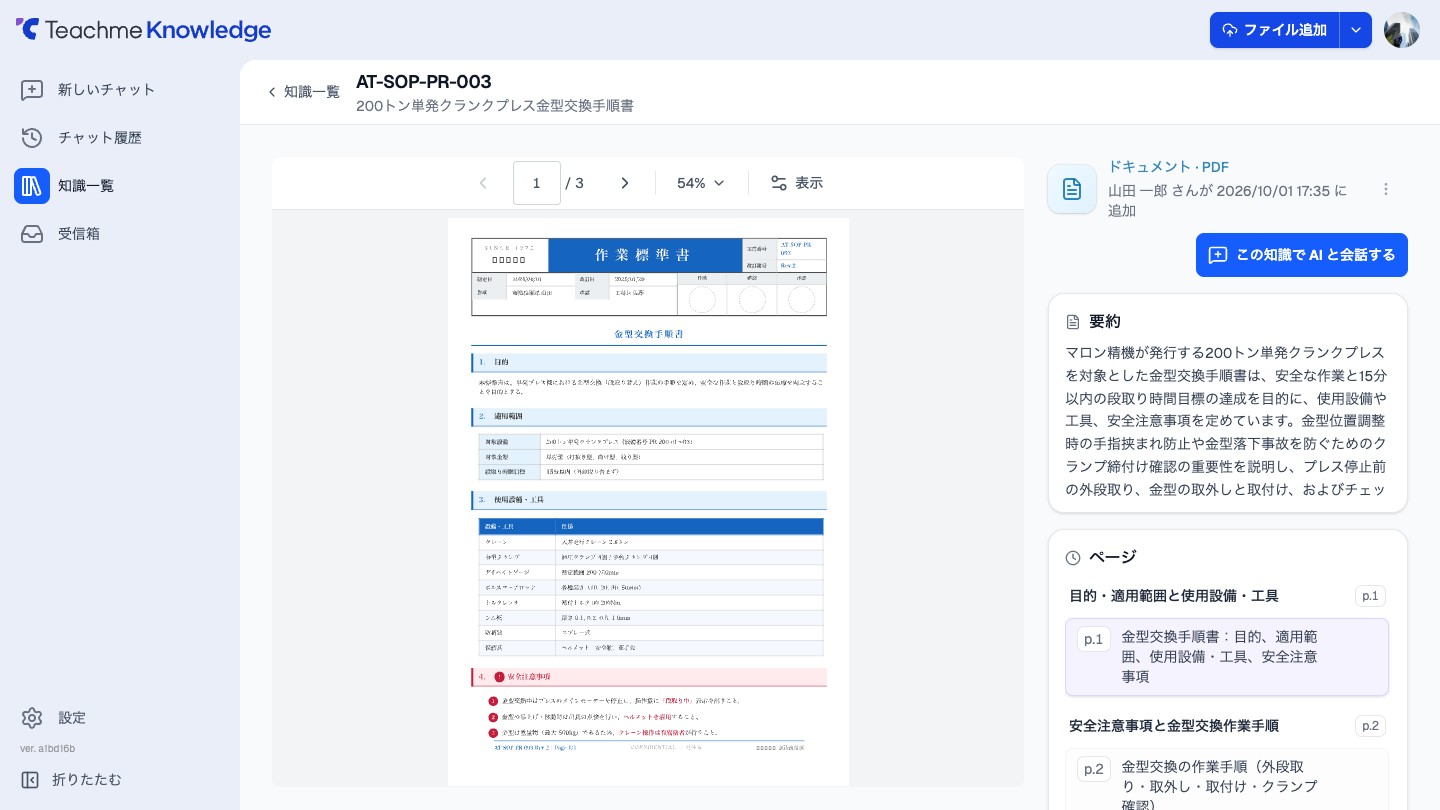This screenshot has width=1440, height=810.
Task: Click ドキュメント・PDF label
Action: [x=1168, y=167]
